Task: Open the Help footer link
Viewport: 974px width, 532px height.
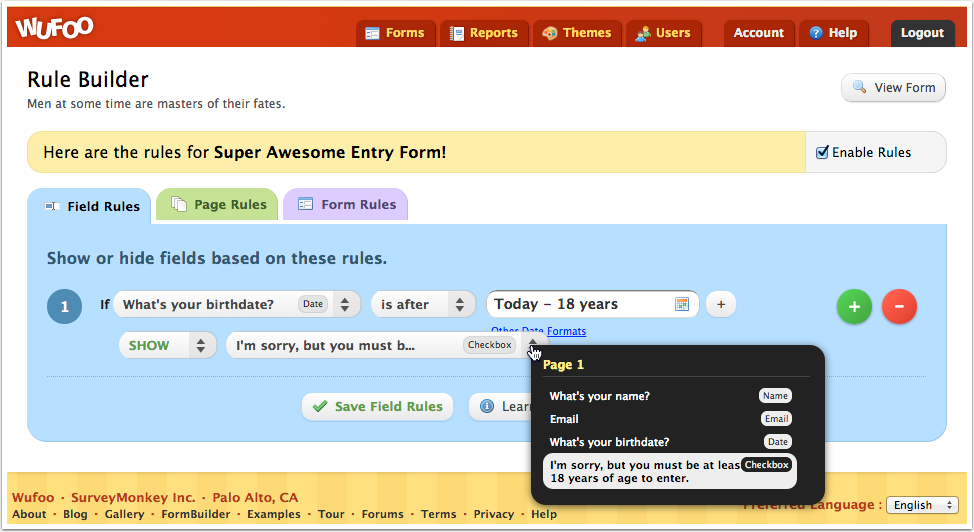Action: pos(544,514)
